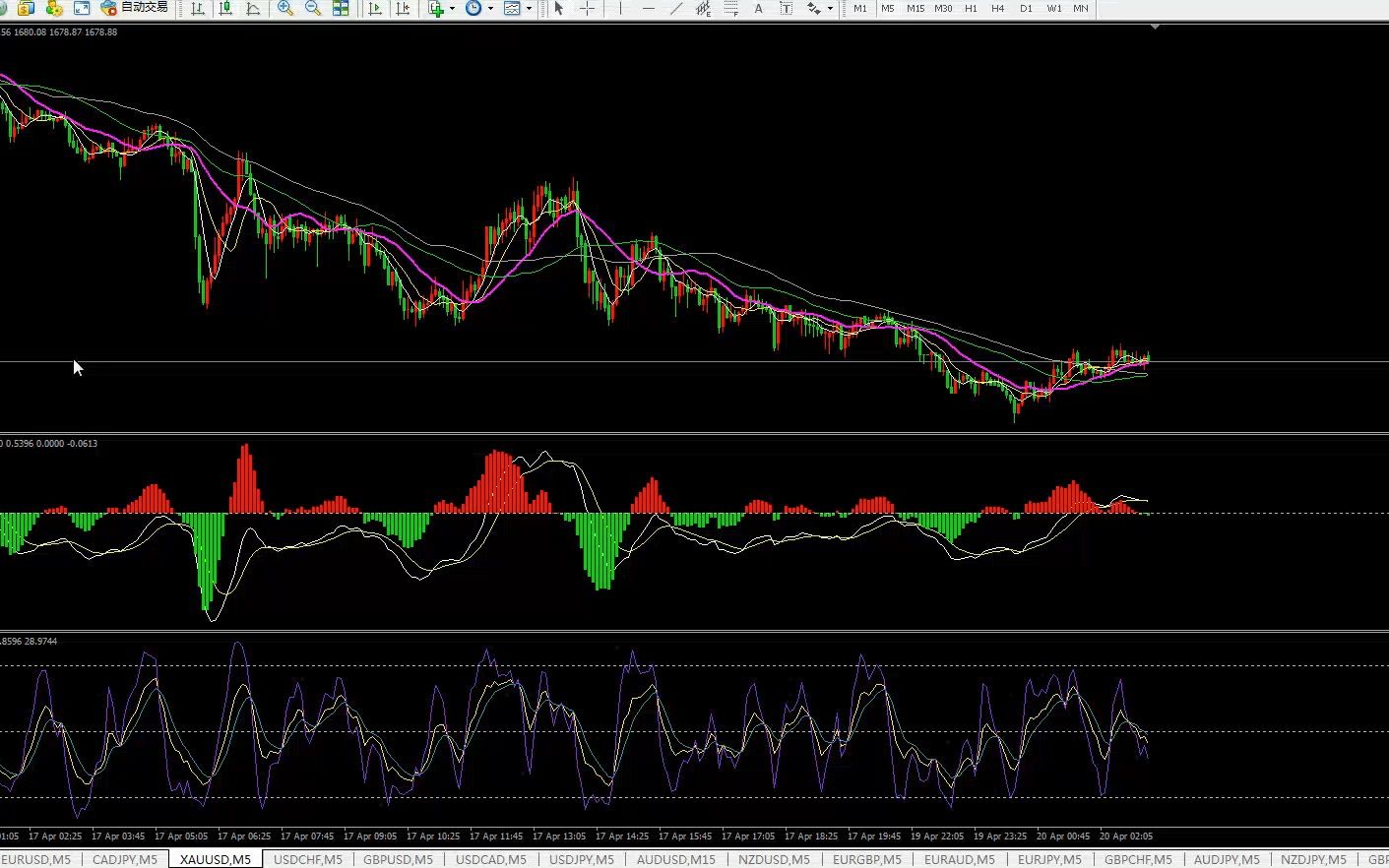The width and height of the screenshot is (1389, 868).
Task: Click the chart templates icon
Action: tap(512, 8)
